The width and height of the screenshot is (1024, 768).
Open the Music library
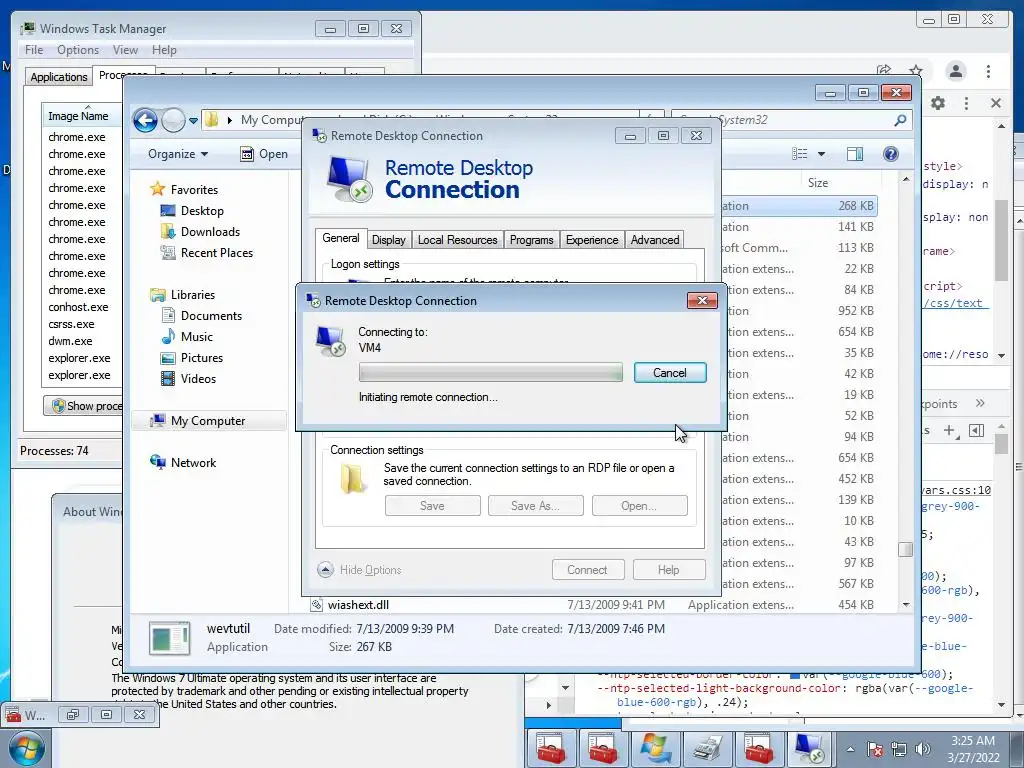pyautogui.click(x=197, y=336)
